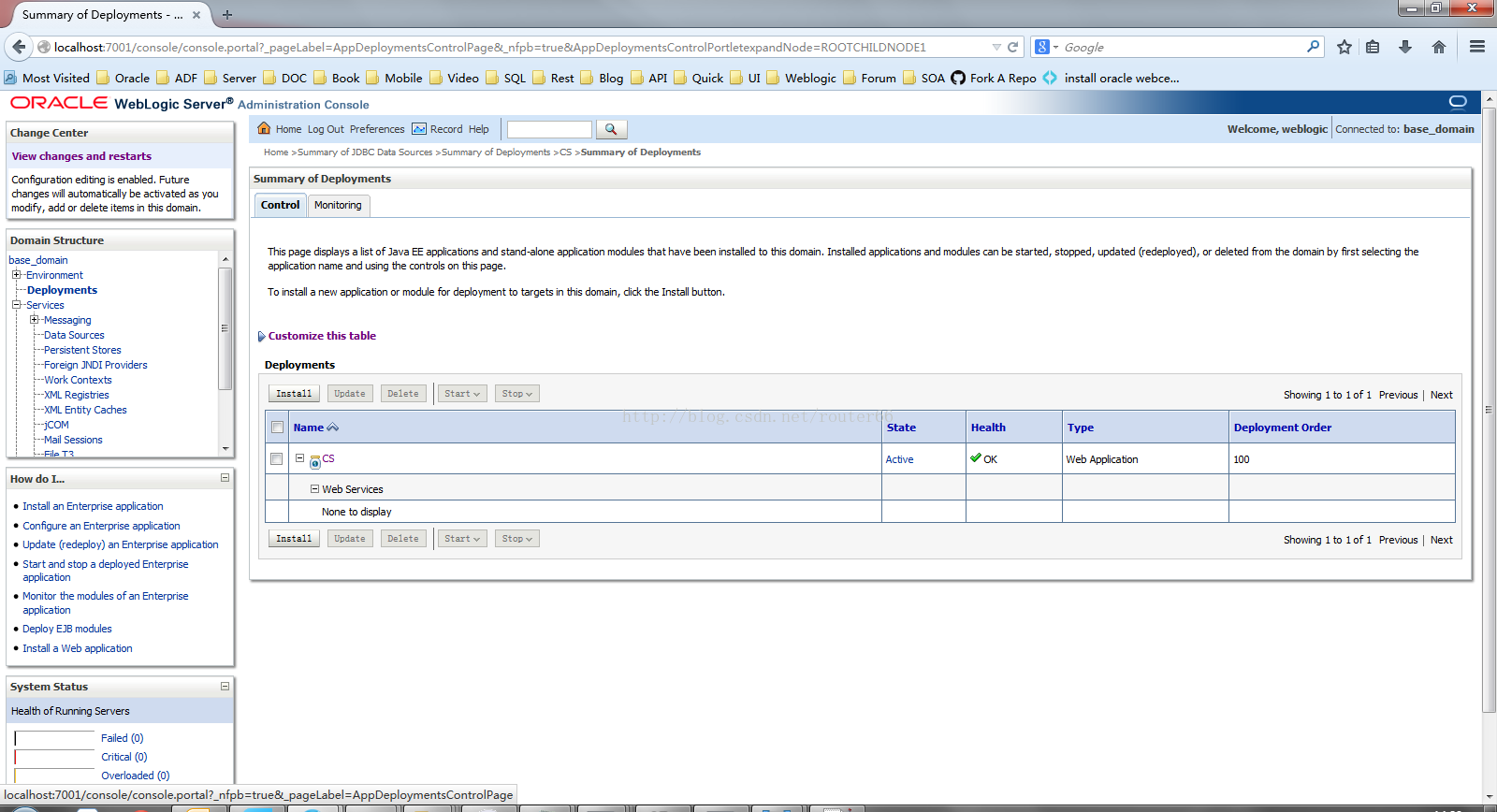Collapse the System Status panel
This screenshot has height=812, width=1497.
pyautogui.click(x=225, y=686)
